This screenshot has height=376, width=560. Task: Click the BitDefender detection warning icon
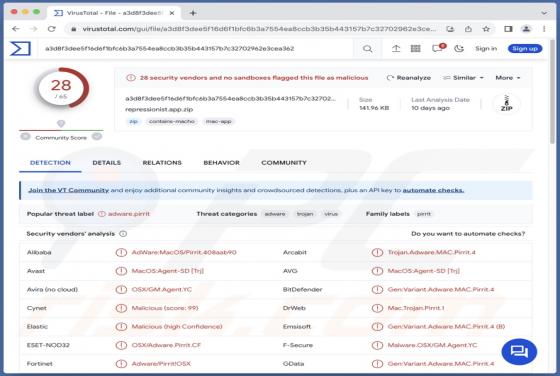377,290
